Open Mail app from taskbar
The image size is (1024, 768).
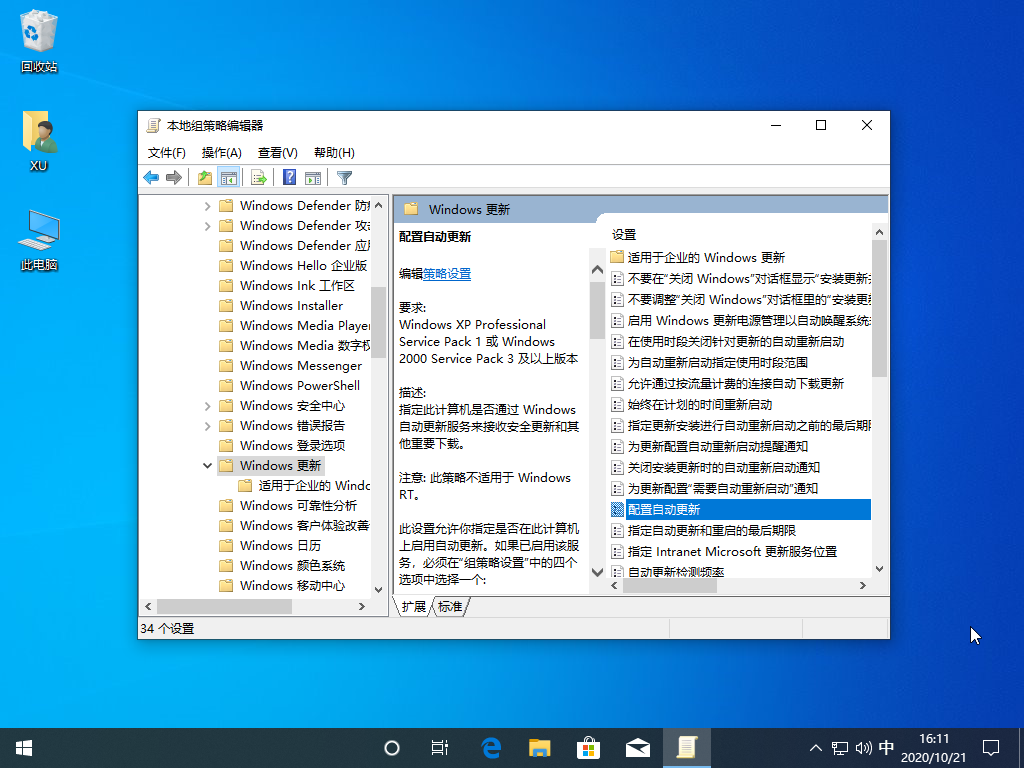click(637, 748)
